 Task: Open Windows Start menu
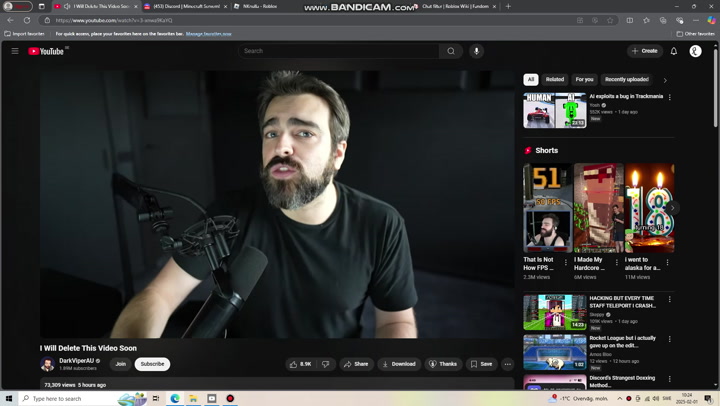9,398
